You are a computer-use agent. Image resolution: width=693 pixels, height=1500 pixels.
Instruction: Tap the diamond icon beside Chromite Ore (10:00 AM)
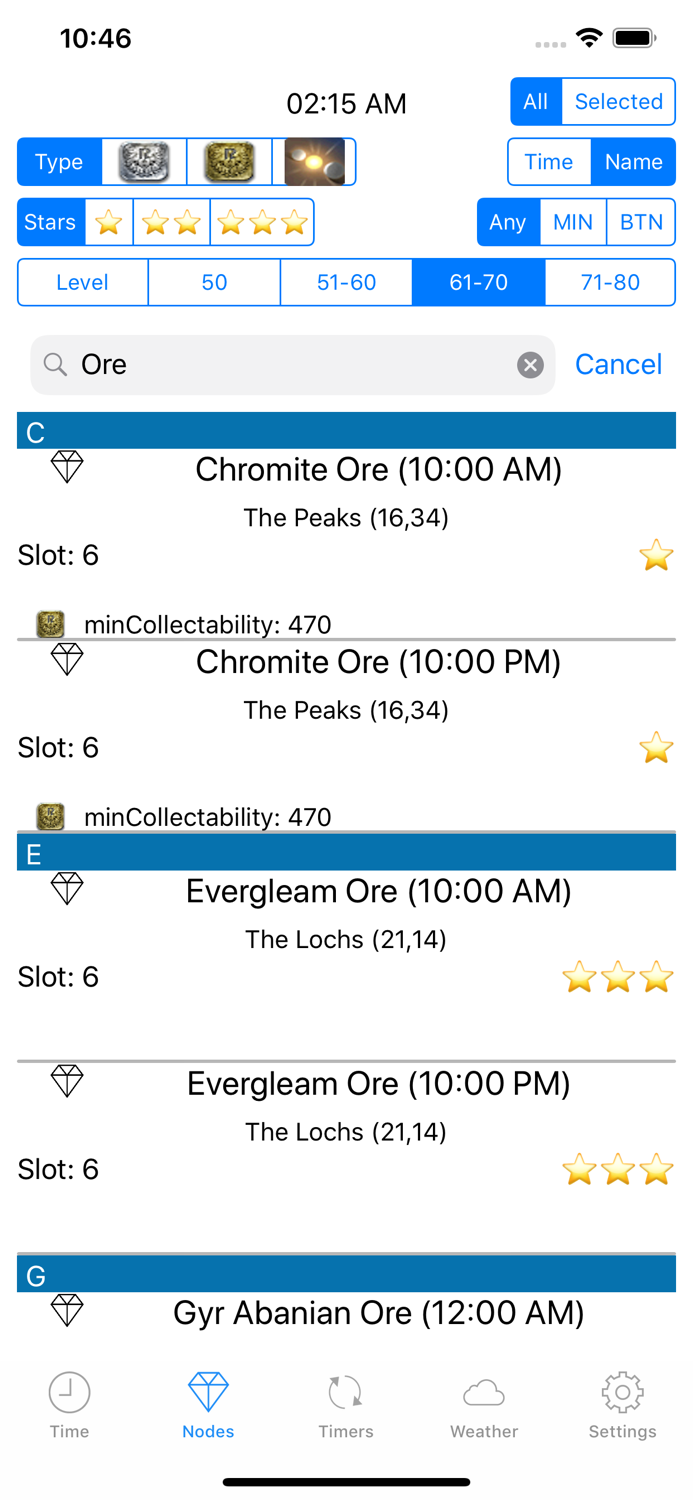pyautogui.click(x=66, y=466)
